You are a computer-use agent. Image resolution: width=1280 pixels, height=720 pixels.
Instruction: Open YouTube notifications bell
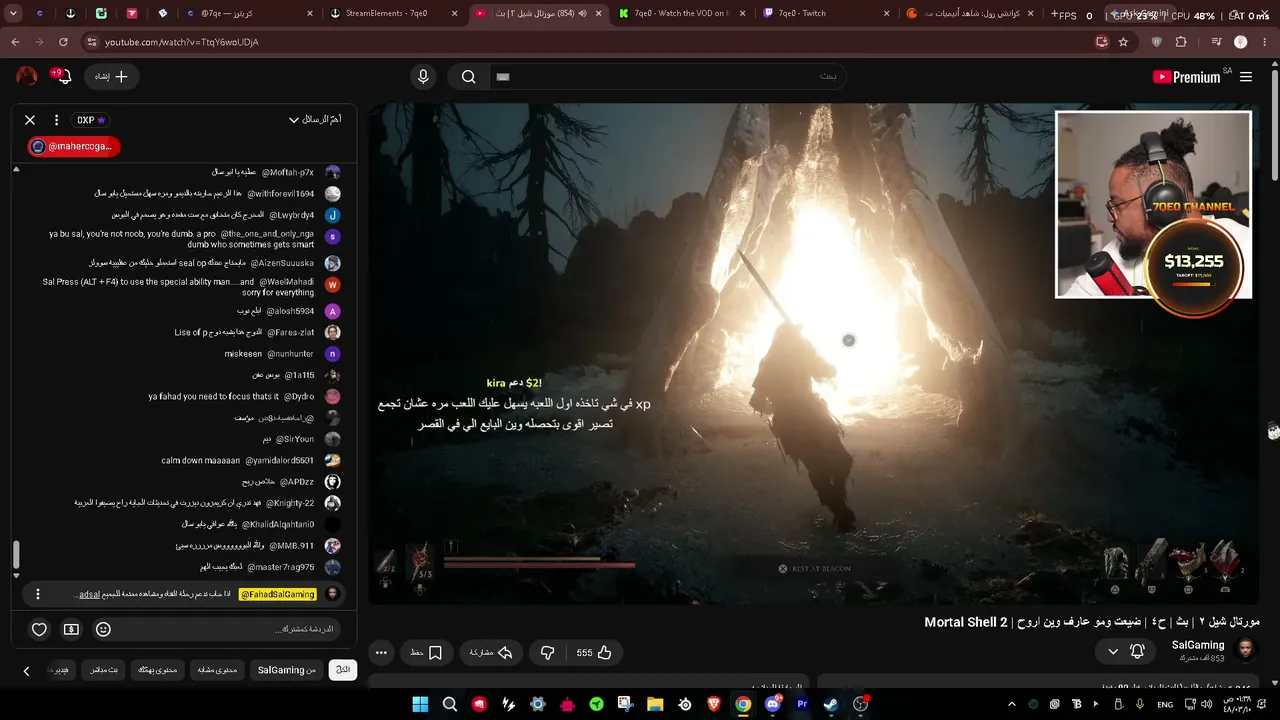tap(64, 77)
